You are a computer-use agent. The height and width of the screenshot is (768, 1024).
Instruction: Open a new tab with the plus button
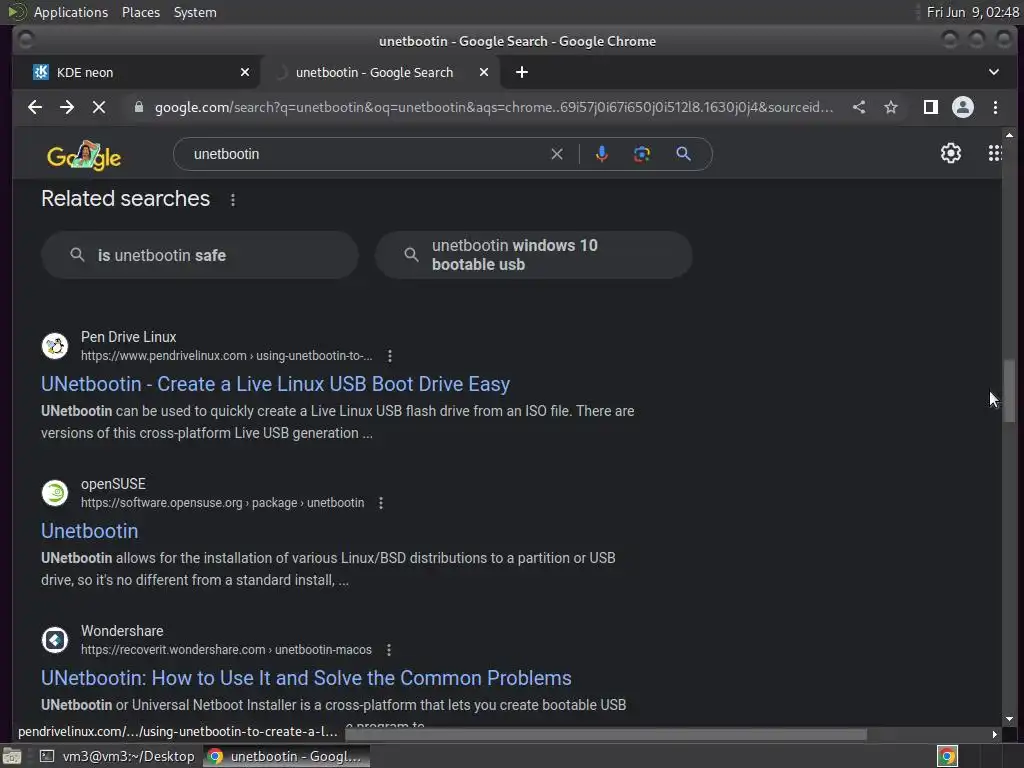(522, 72)
